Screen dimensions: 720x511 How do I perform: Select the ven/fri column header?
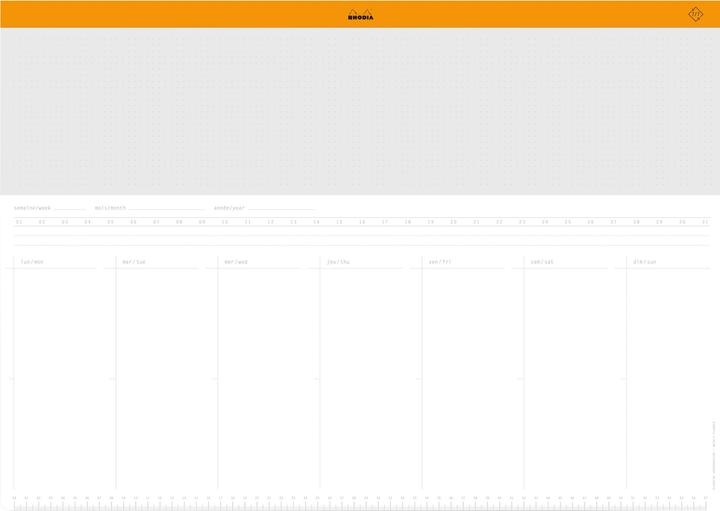(440, 262)
